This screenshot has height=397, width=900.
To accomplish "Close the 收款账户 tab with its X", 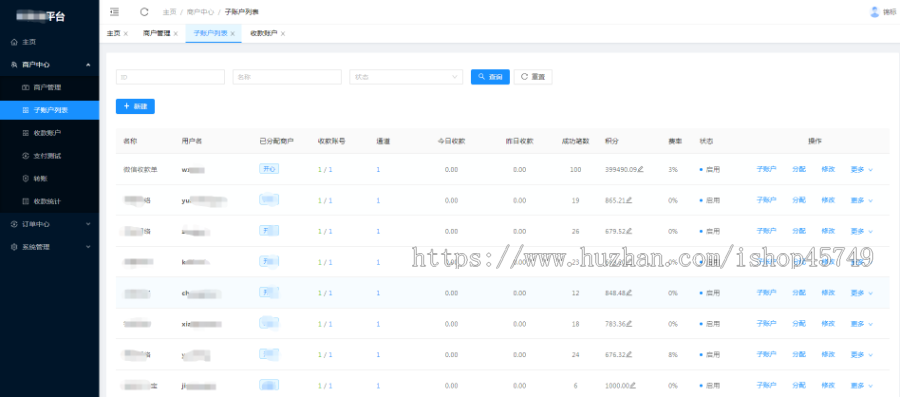I will pos(283,34).
